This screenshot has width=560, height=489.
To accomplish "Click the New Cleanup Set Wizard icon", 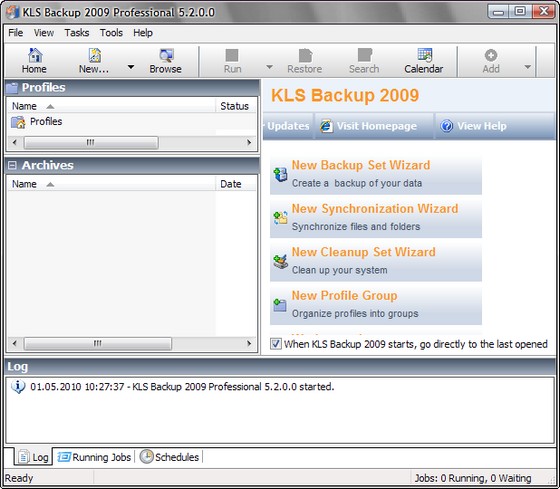I will click(280, 261).
